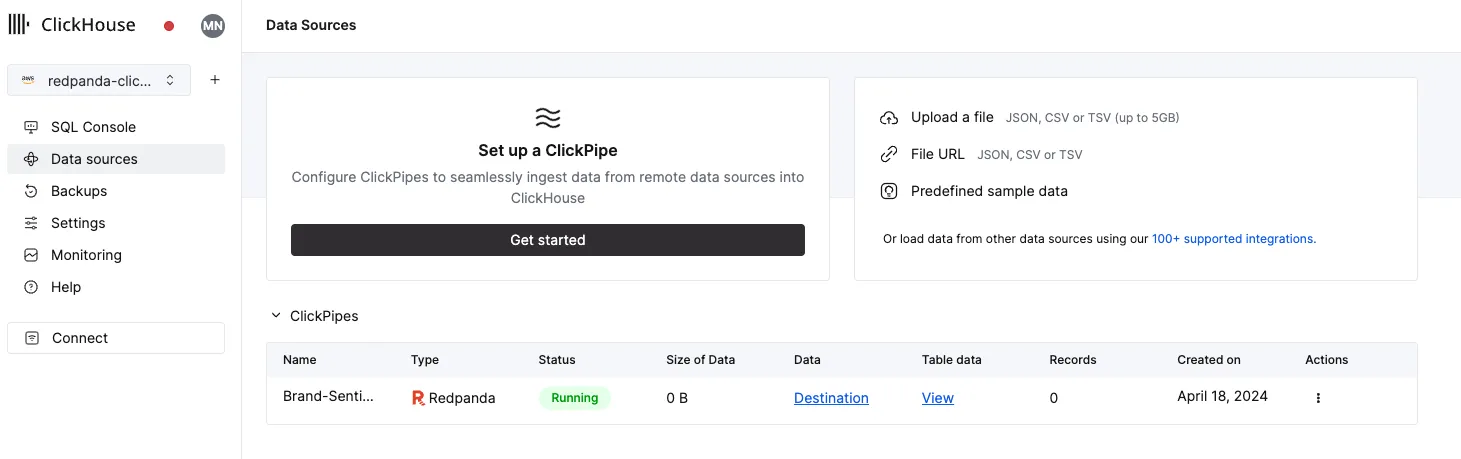Click the predefined sample data icon
1461x459 pixels.
tap(889, 191)
